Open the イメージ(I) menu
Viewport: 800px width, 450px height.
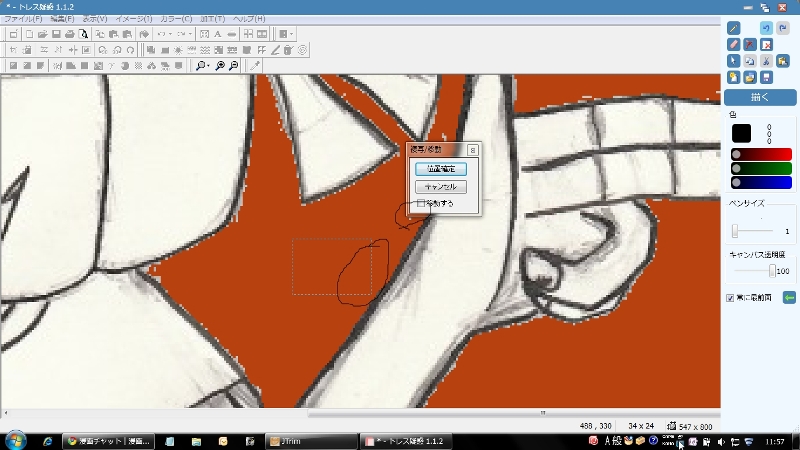pos(134,19)
